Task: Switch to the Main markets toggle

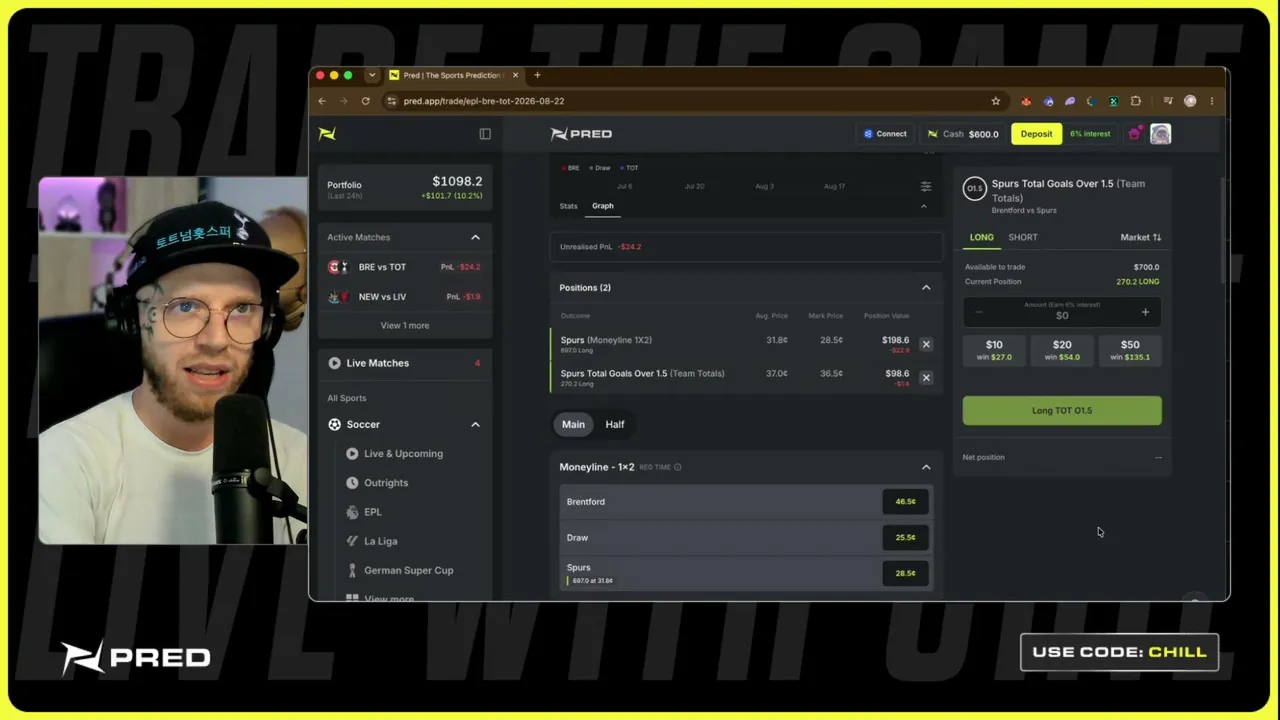Action: point(573,424)
